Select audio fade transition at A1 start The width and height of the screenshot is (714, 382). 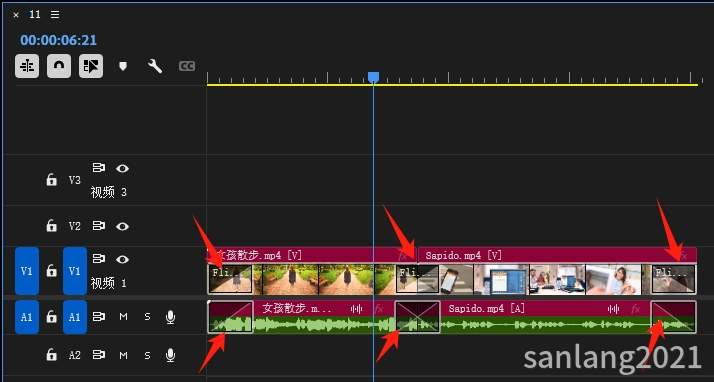click(x=231, y=317)
